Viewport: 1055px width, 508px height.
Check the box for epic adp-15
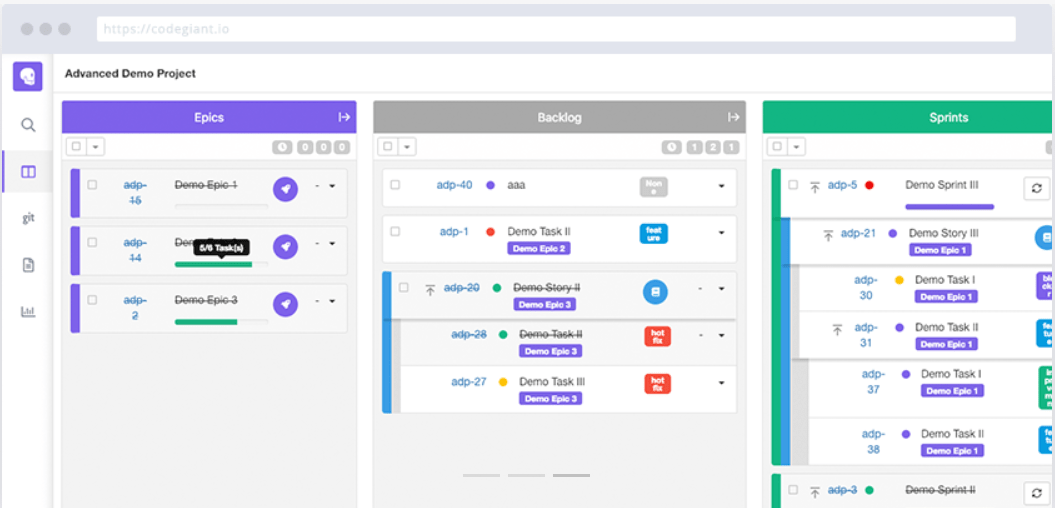click(92, 184)
